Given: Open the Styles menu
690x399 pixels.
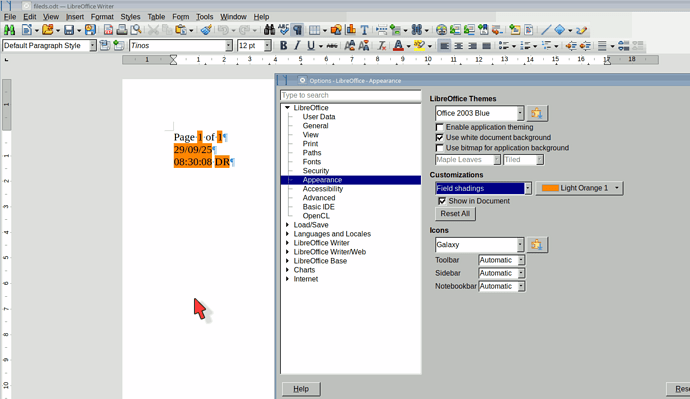Looking at the screenshot, I should pyautogui.click(x=130, y=17).
